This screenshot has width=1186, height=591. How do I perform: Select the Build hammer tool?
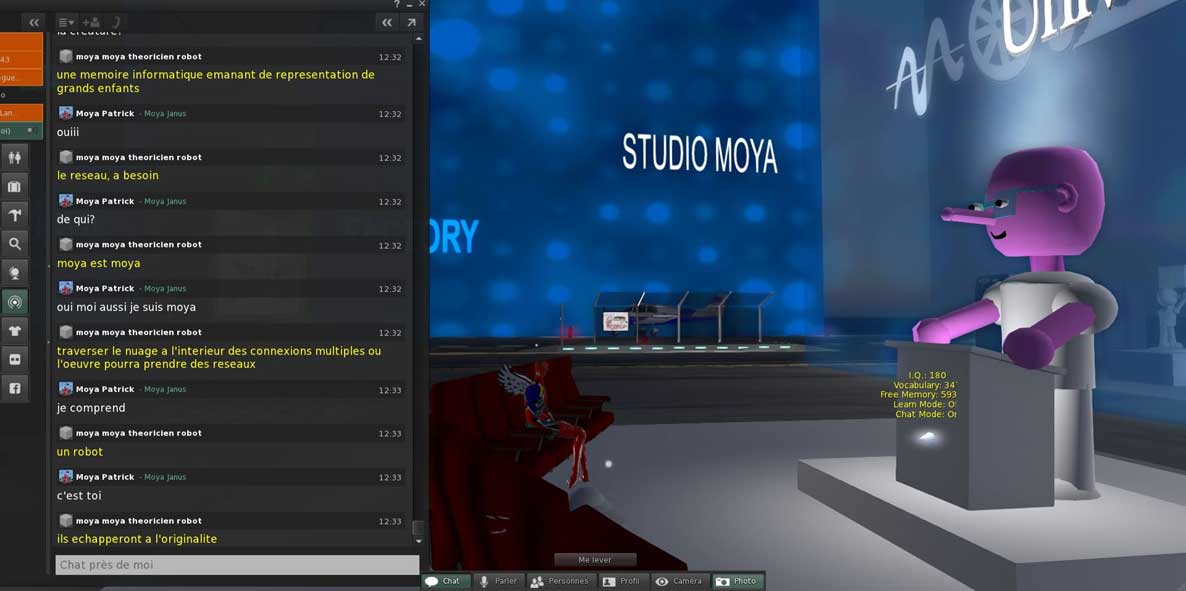15,215
